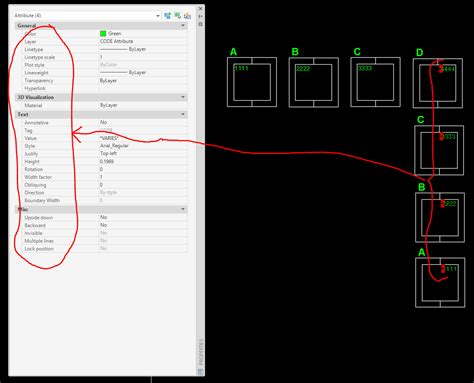
Task: Collapse the 3D Visualization section
Action: 183,97
